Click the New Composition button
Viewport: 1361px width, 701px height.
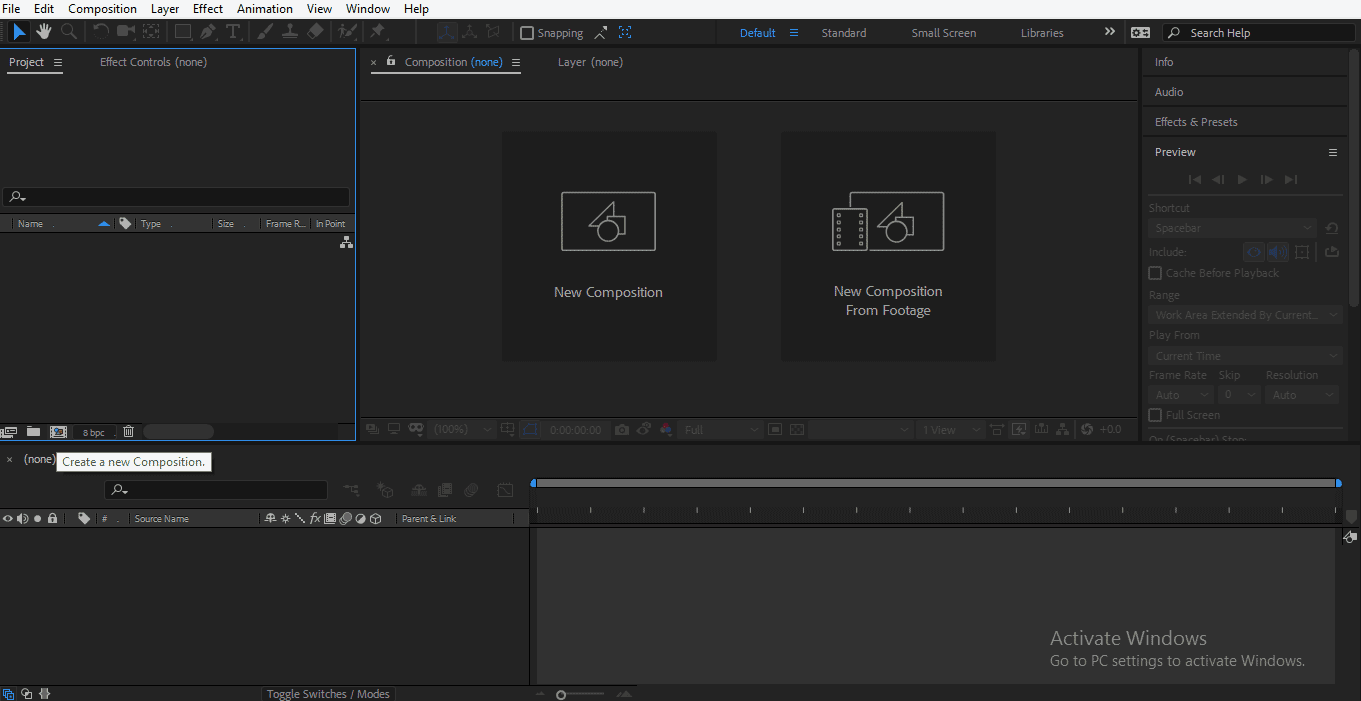(x=609, y=246)
